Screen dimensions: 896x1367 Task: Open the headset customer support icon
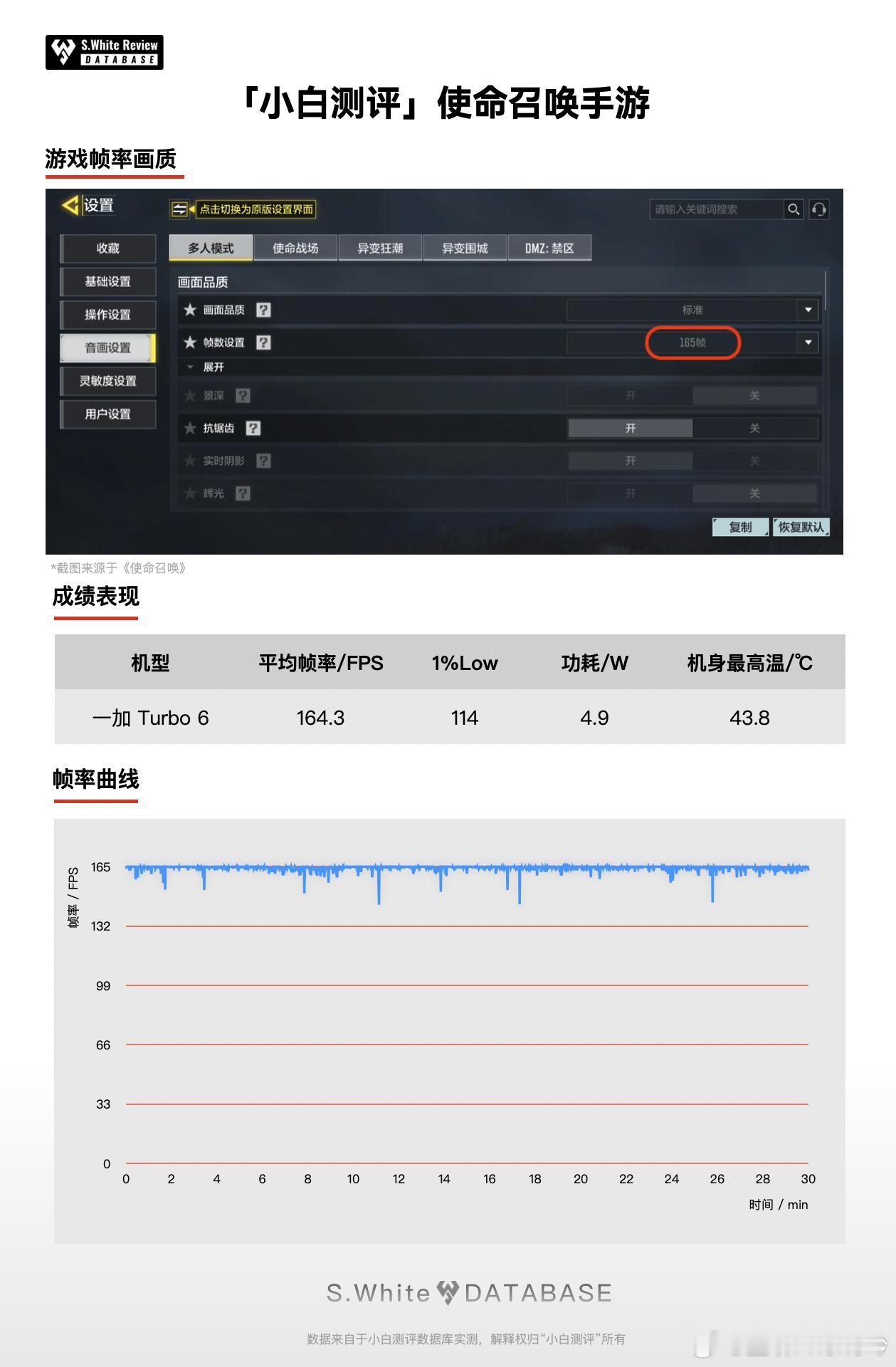click(819, 209)
